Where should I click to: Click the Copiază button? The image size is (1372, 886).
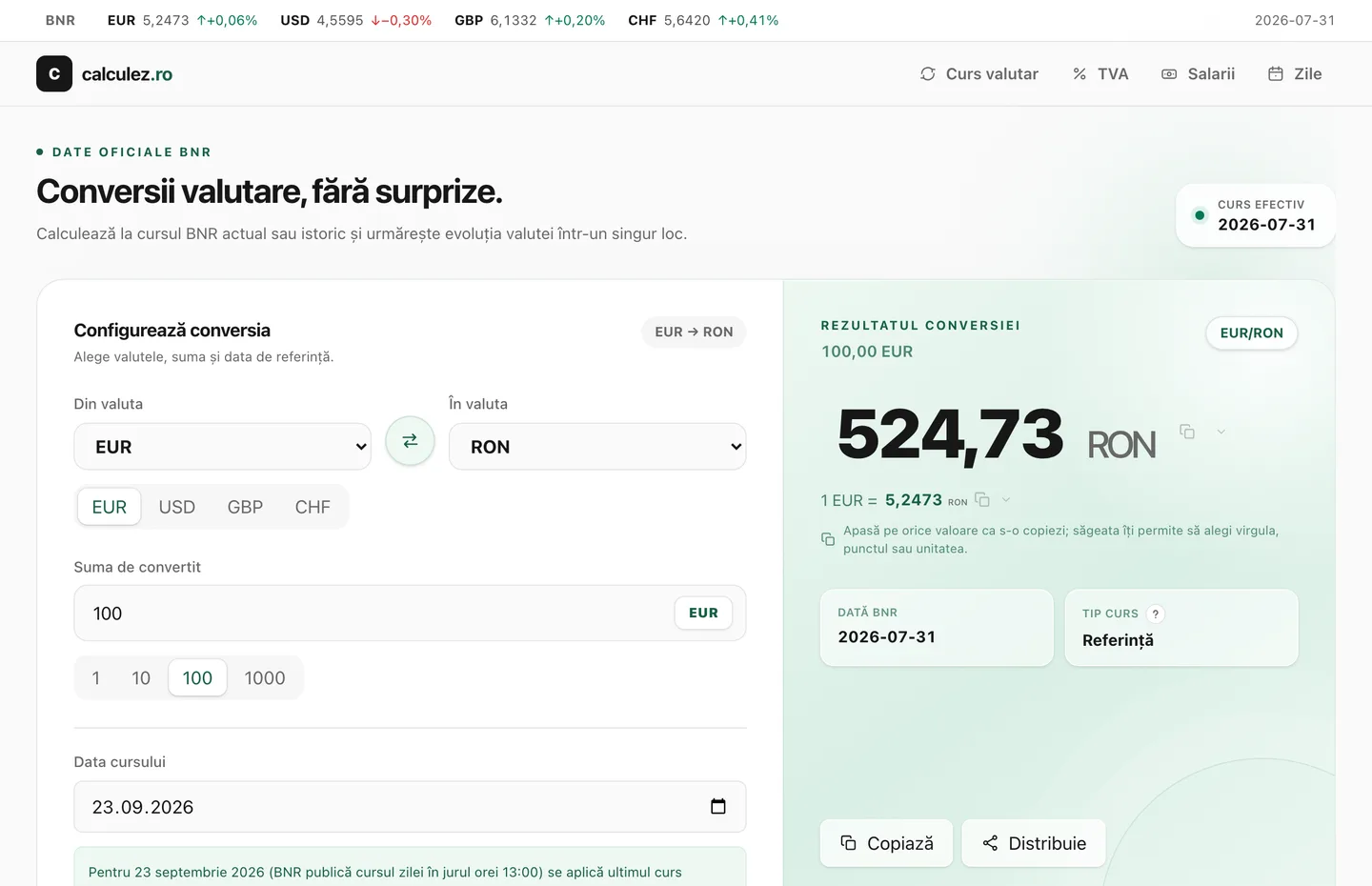tap(887, 843)
